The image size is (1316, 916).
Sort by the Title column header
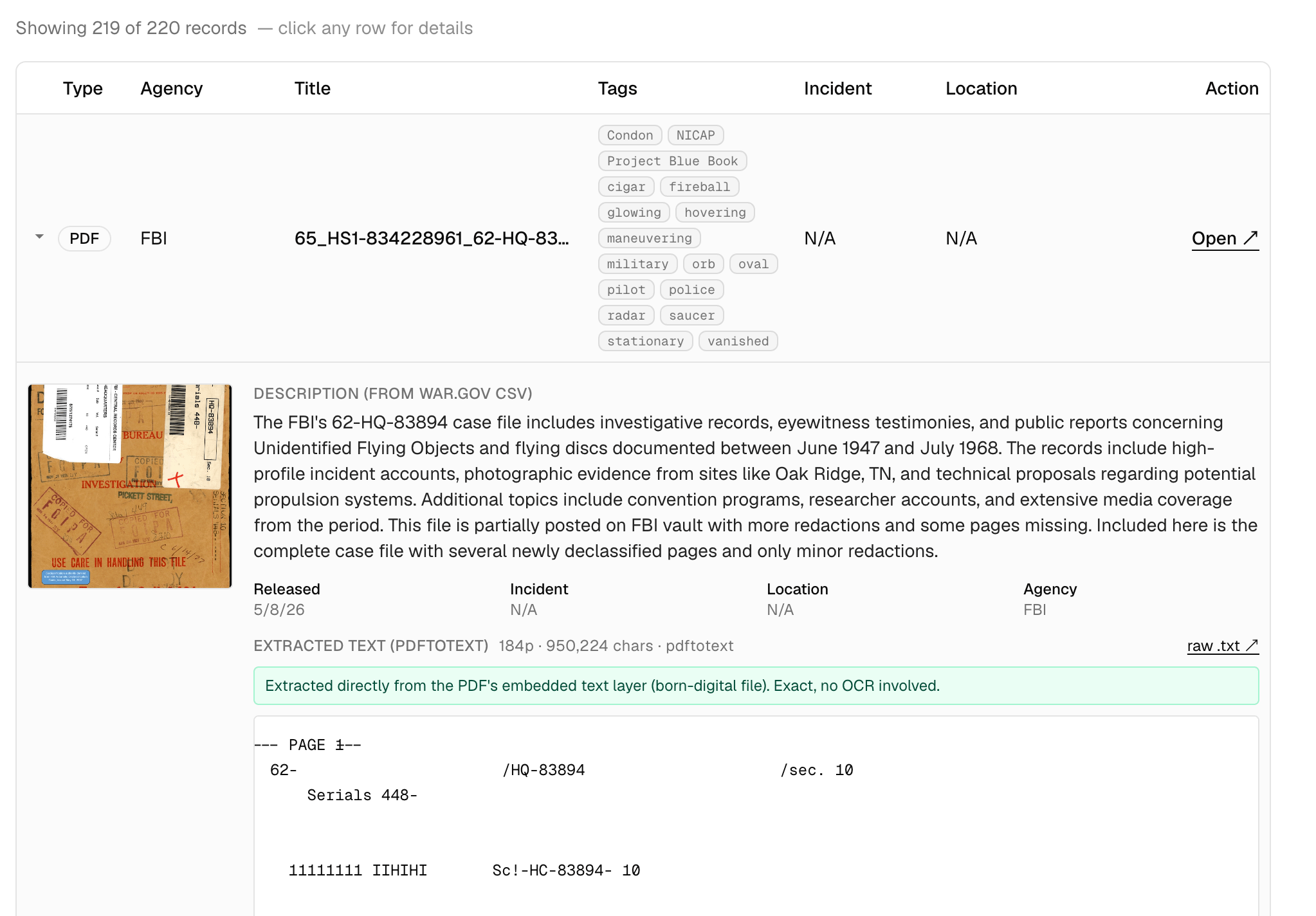[x=312, y=88]
